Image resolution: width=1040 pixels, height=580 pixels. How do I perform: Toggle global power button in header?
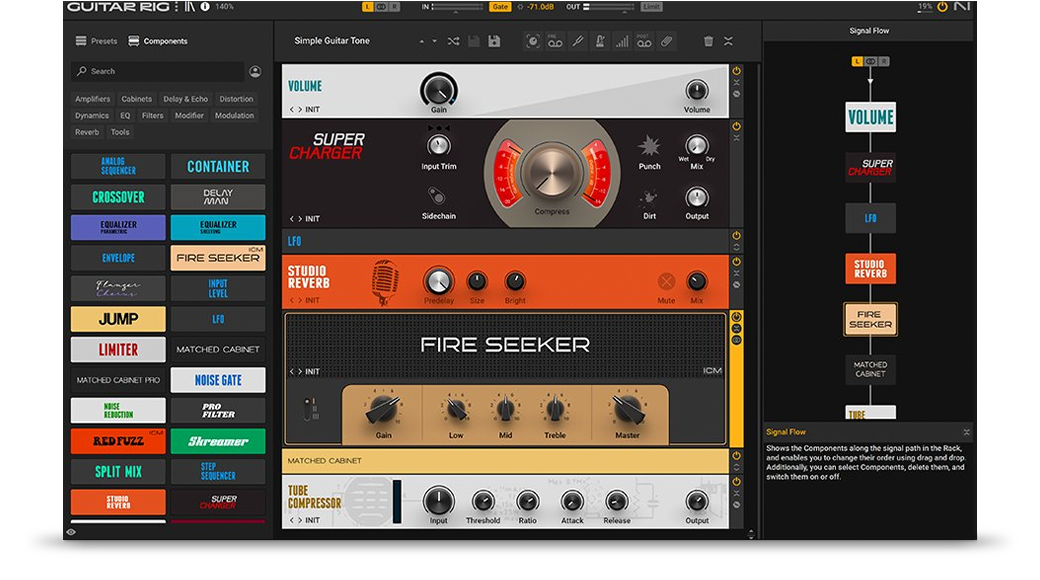tap(942, 7)
